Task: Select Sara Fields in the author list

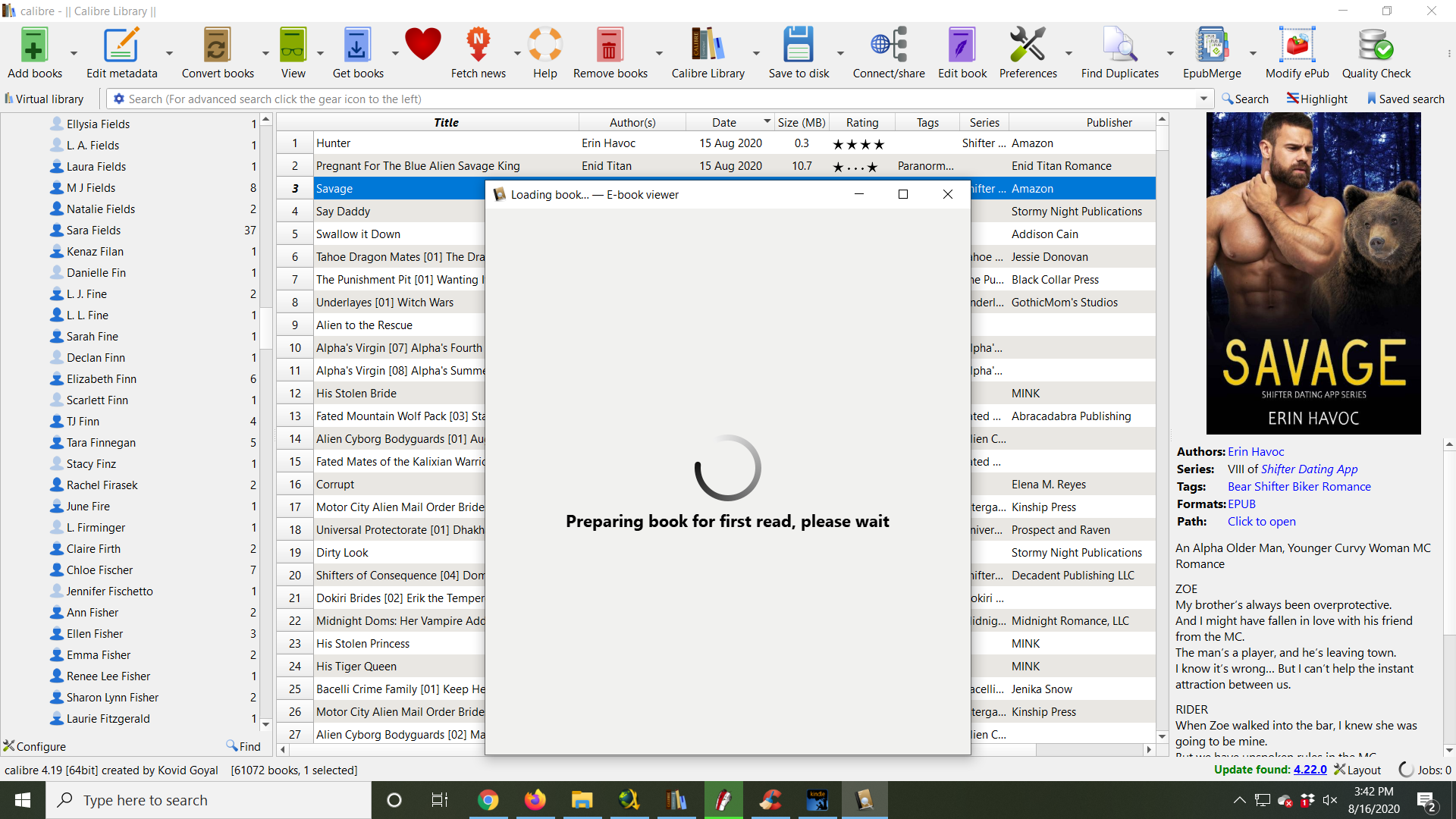Action: (93, 231)
